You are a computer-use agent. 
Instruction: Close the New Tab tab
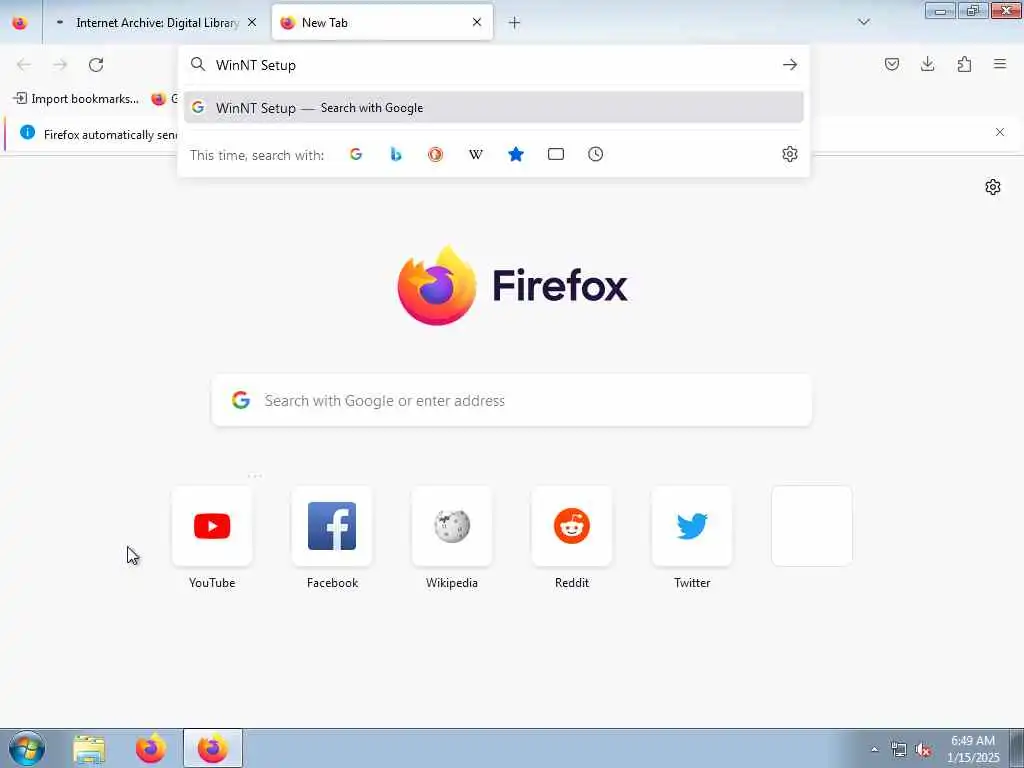pyautogui.click(x=477, y=22)
